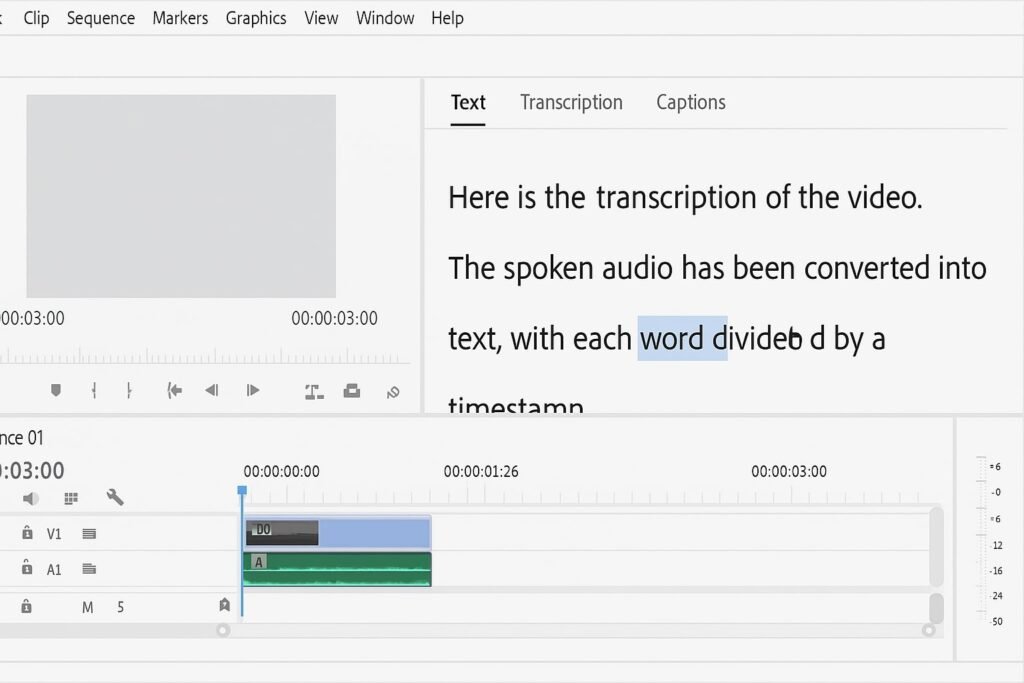
Task: Expand the A1 track options icon
Action: tap(89, 569)
